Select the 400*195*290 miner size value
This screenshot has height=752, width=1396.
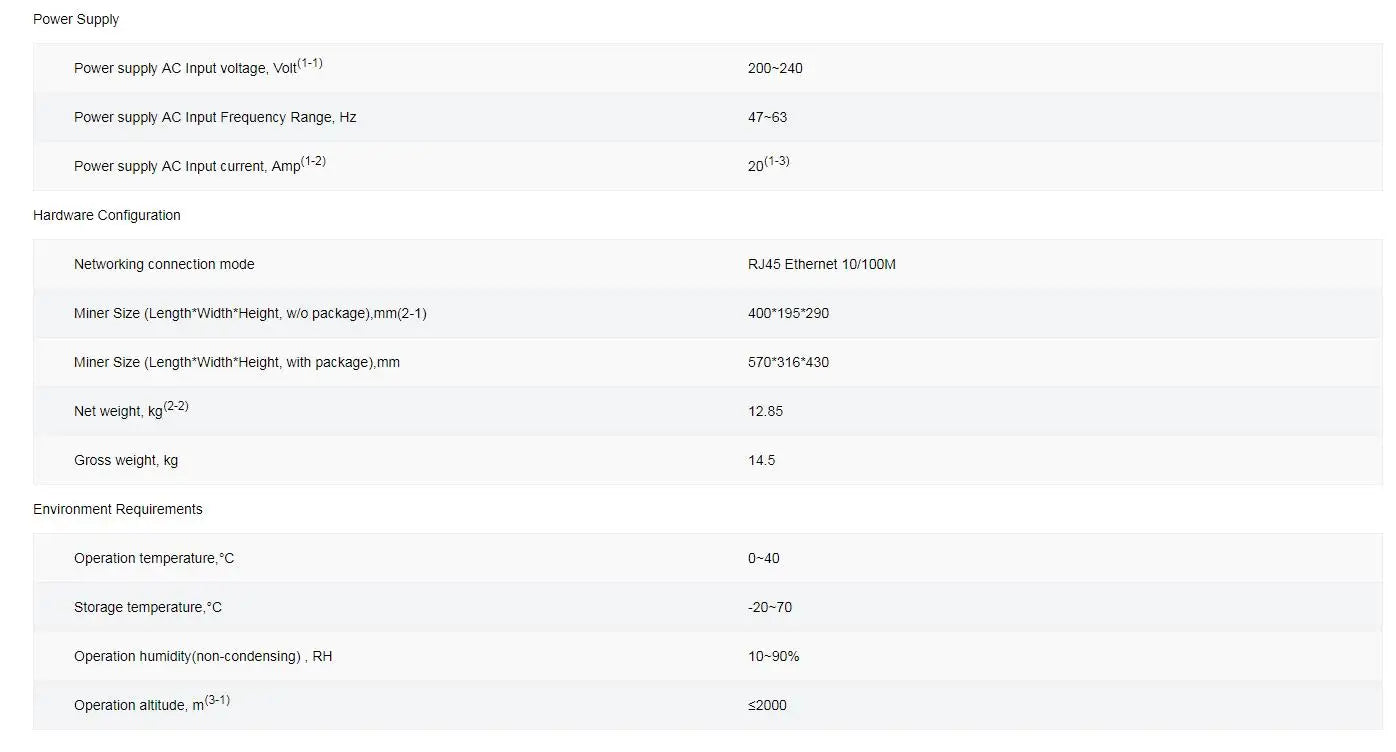[788, 313]
